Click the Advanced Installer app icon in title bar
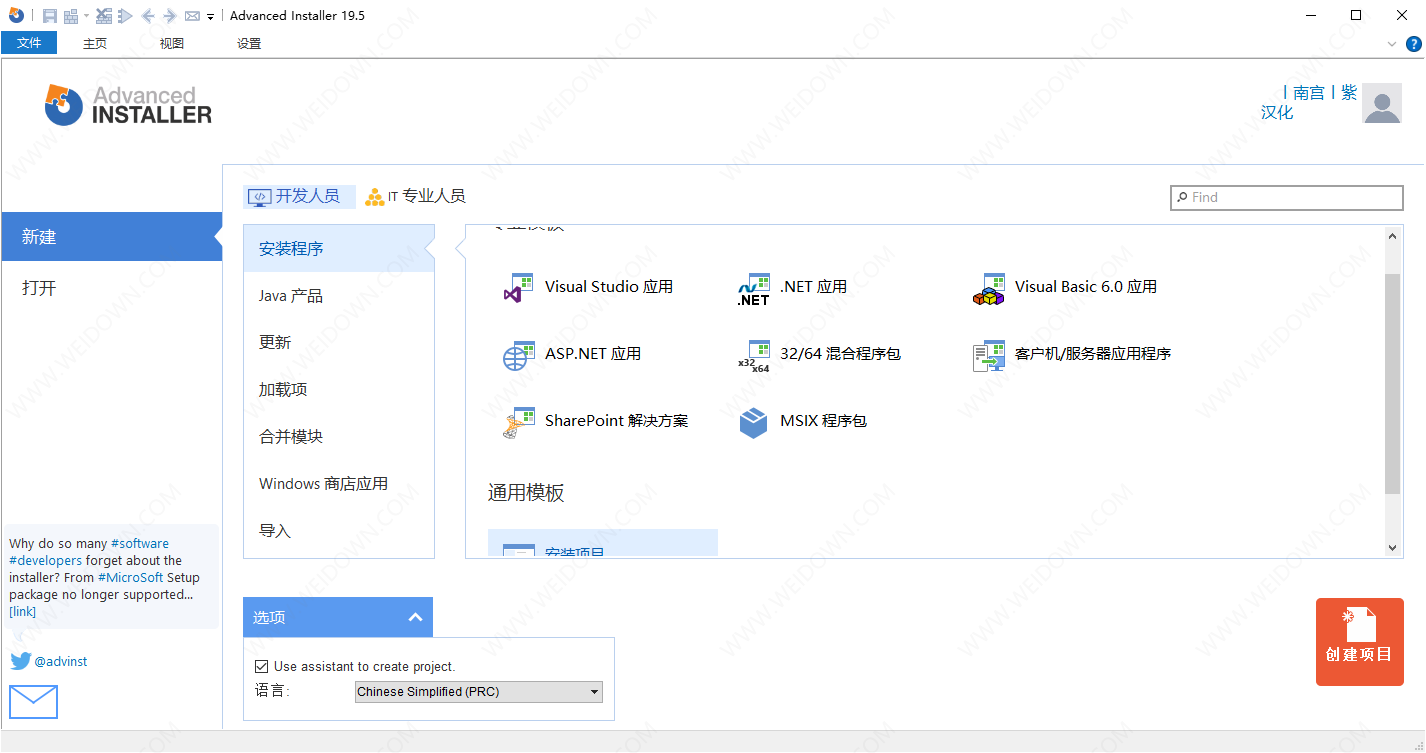 (16, 15)
